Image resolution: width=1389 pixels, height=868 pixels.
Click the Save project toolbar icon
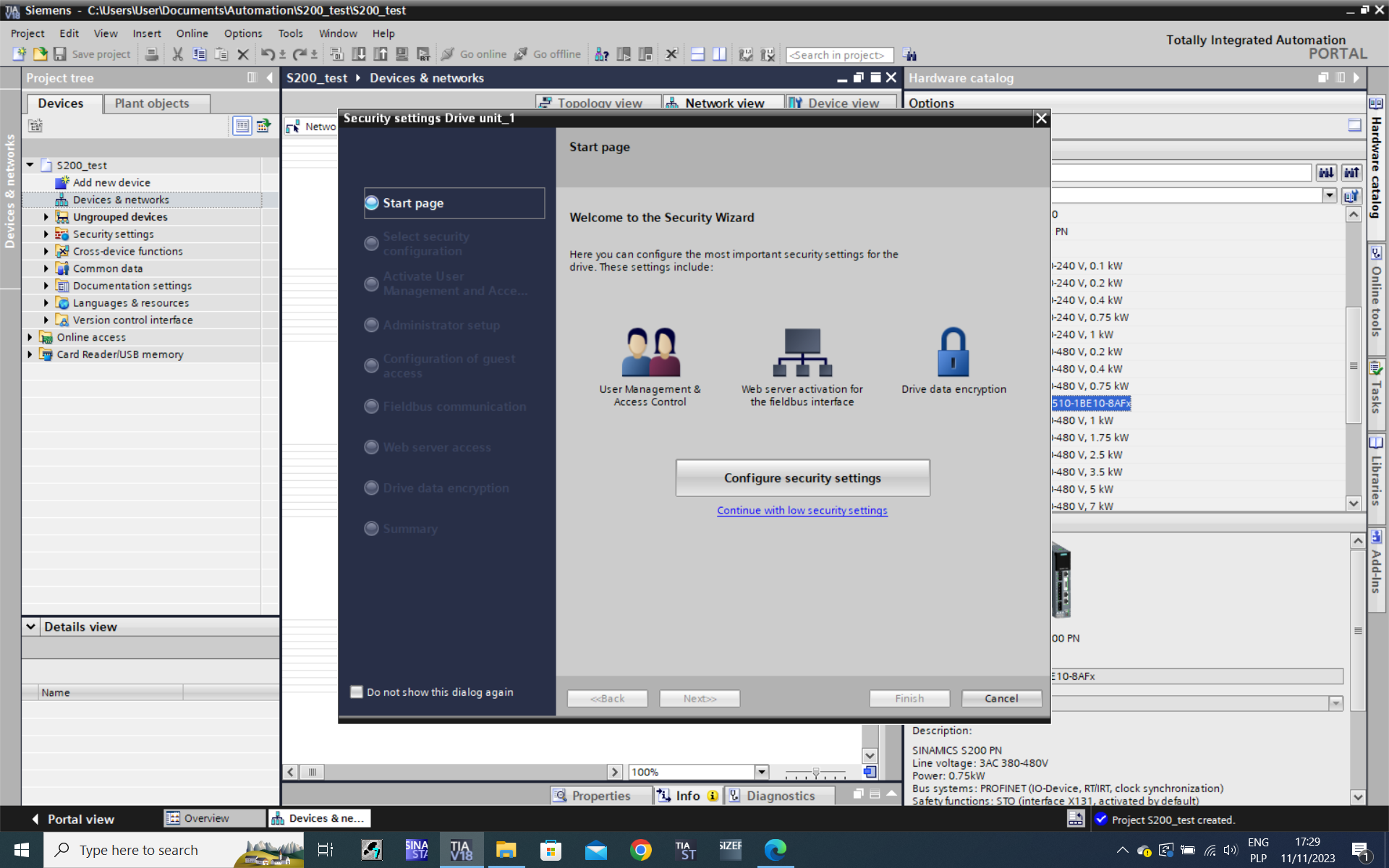(61, 54)
